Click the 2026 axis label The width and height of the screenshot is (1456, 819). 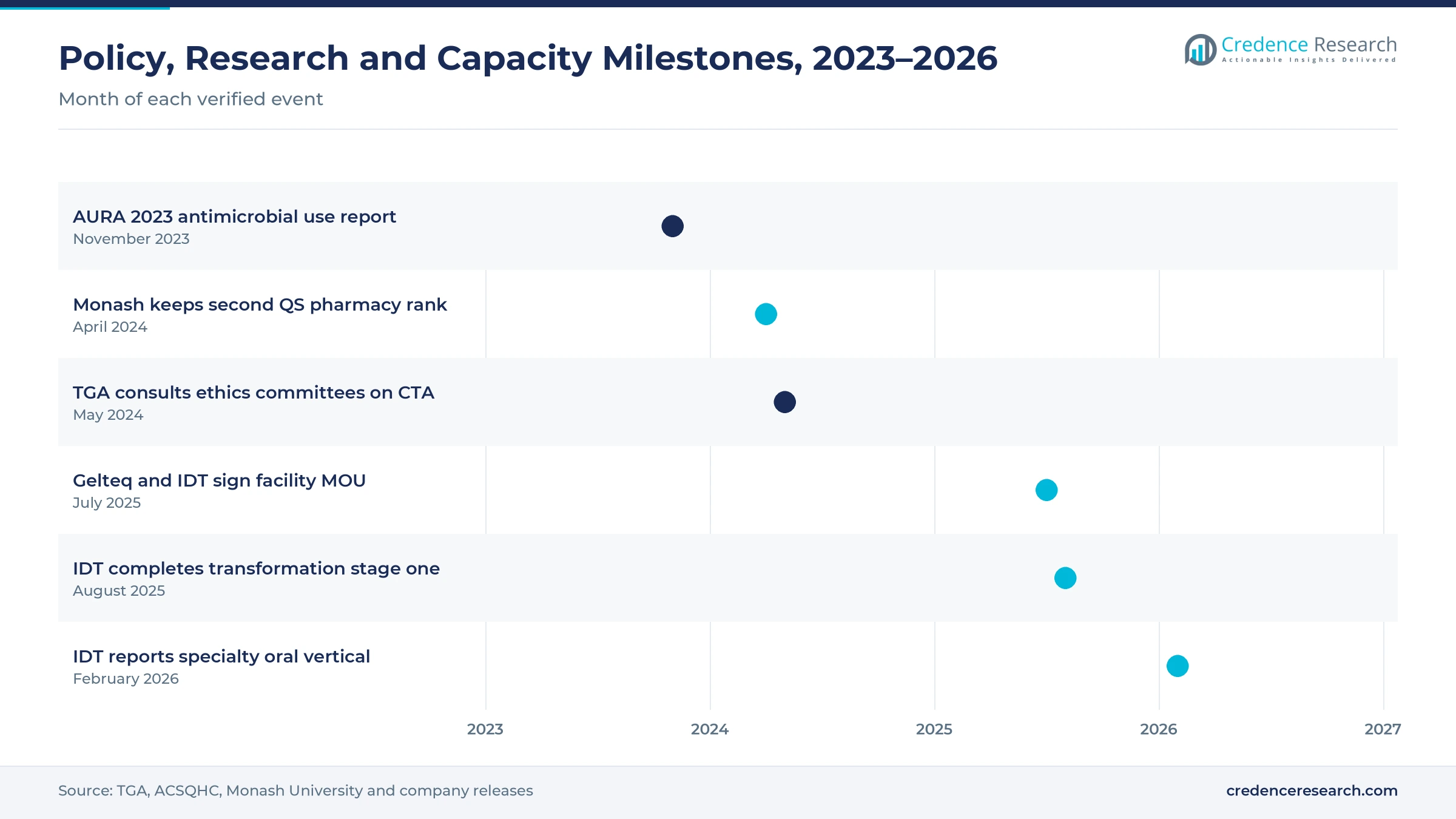1159,729
